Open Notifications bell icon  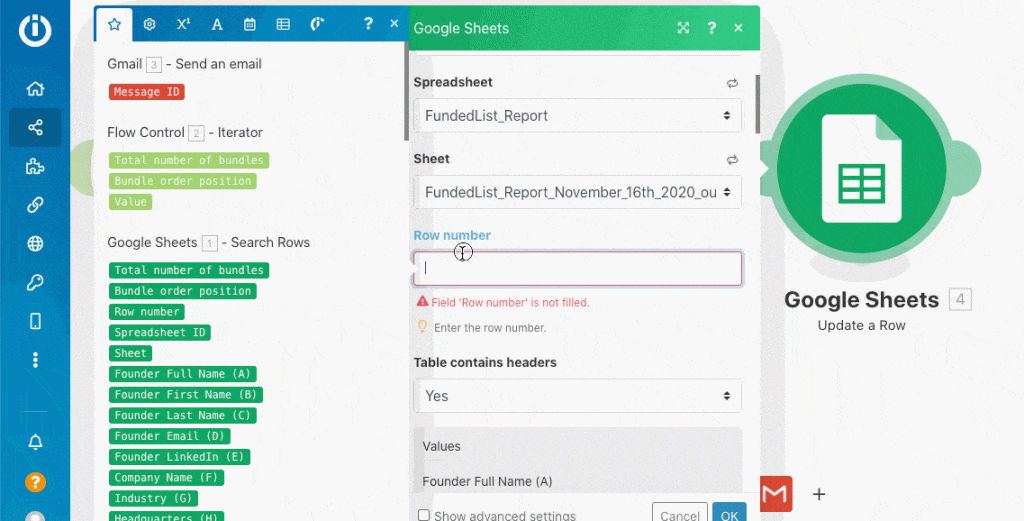[35, 442]
